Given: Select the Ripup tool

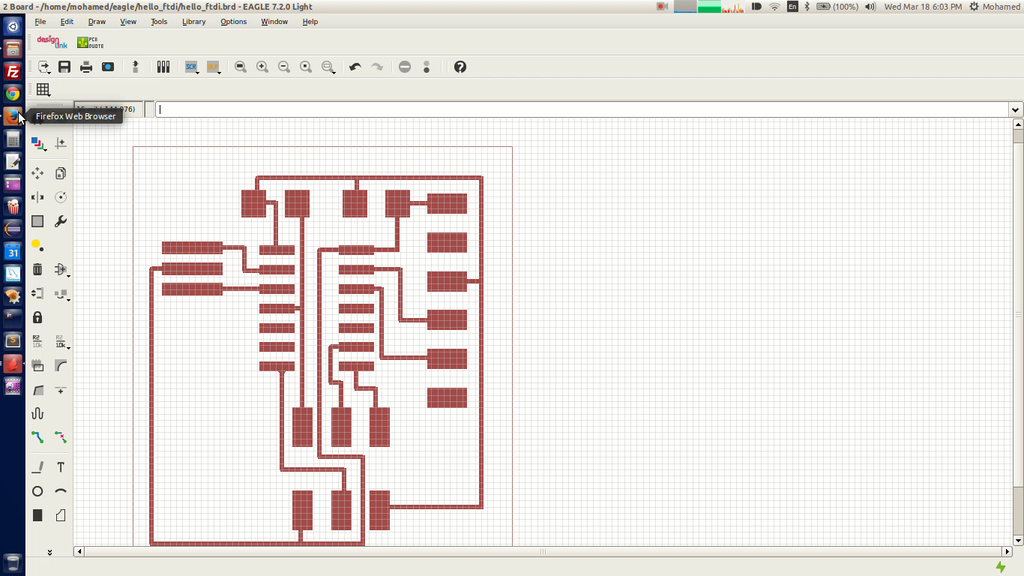Looking at the screenshot, I should (x=61, y=438).
